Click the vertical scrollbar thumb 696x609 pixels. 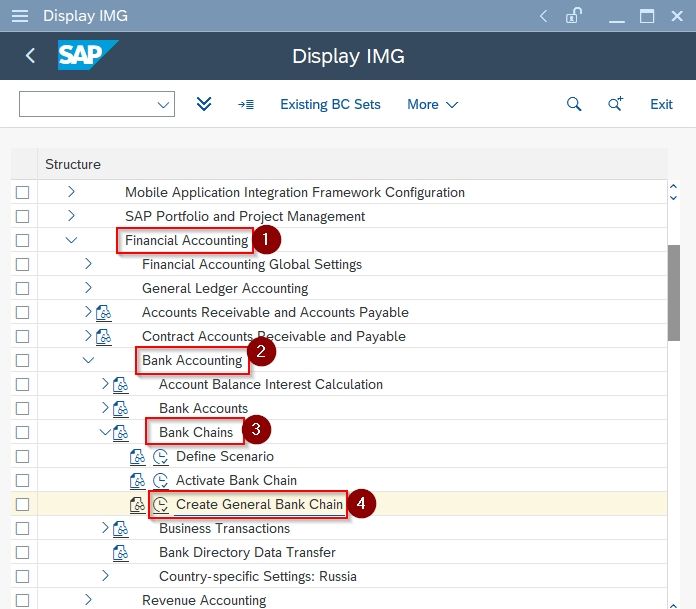(x=674, y=293)
